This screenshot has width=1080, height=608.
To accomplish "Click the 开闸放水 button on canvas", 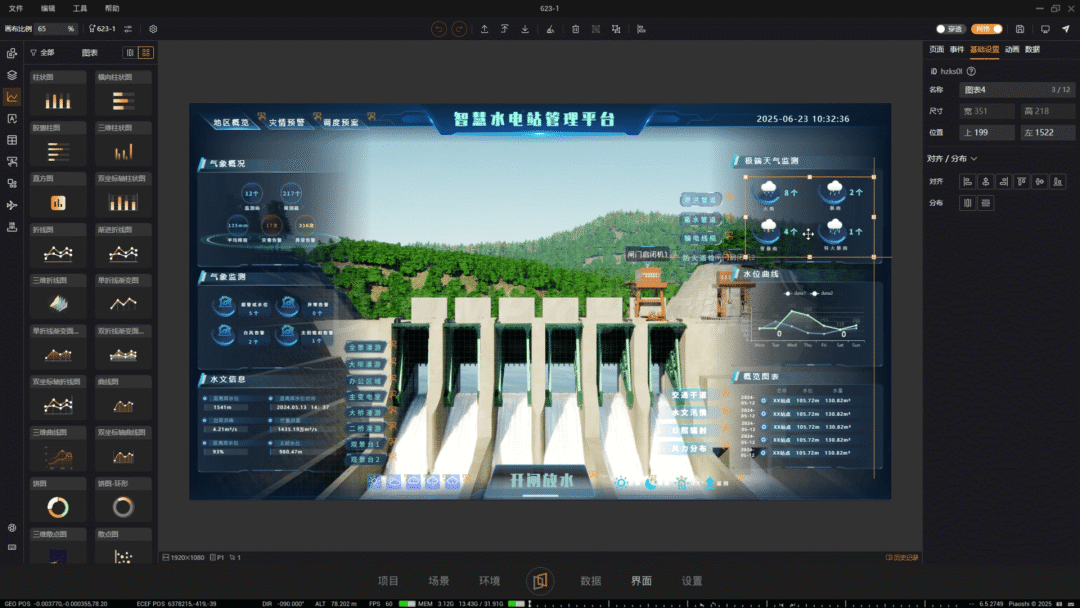I will [541, 481].
